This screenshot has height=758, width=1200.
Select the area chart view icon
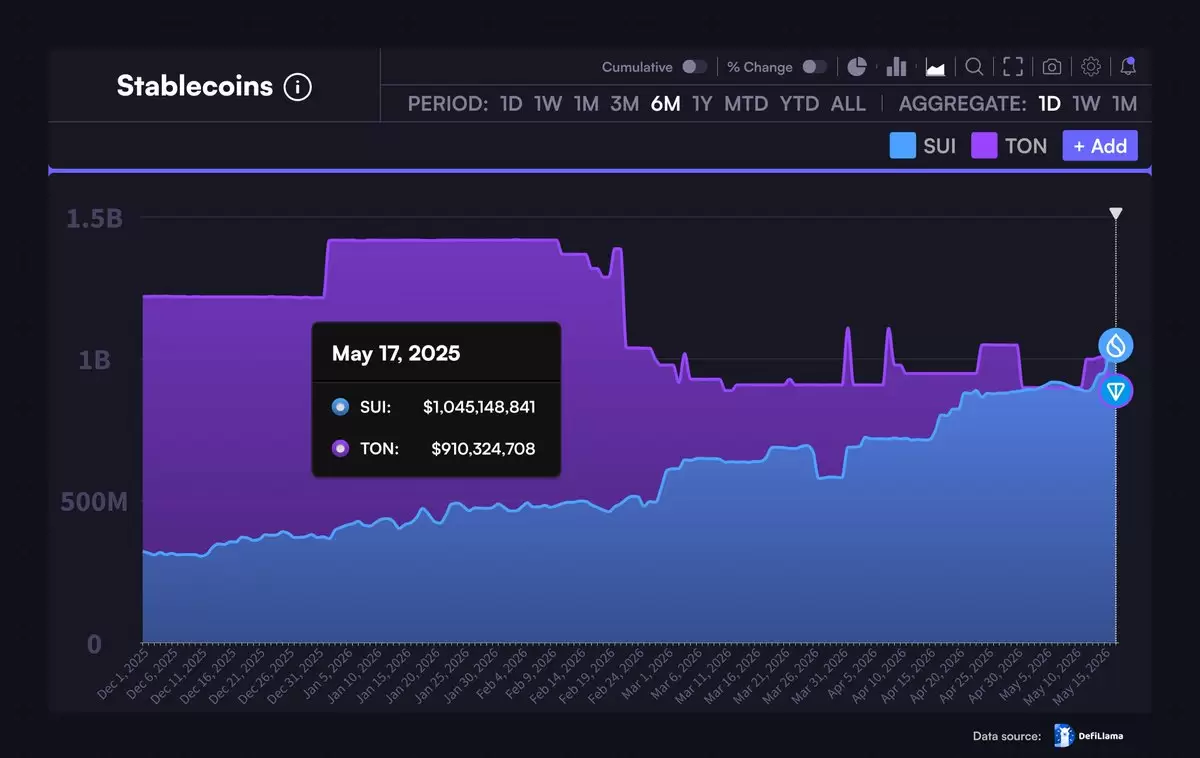pos(936,67)
